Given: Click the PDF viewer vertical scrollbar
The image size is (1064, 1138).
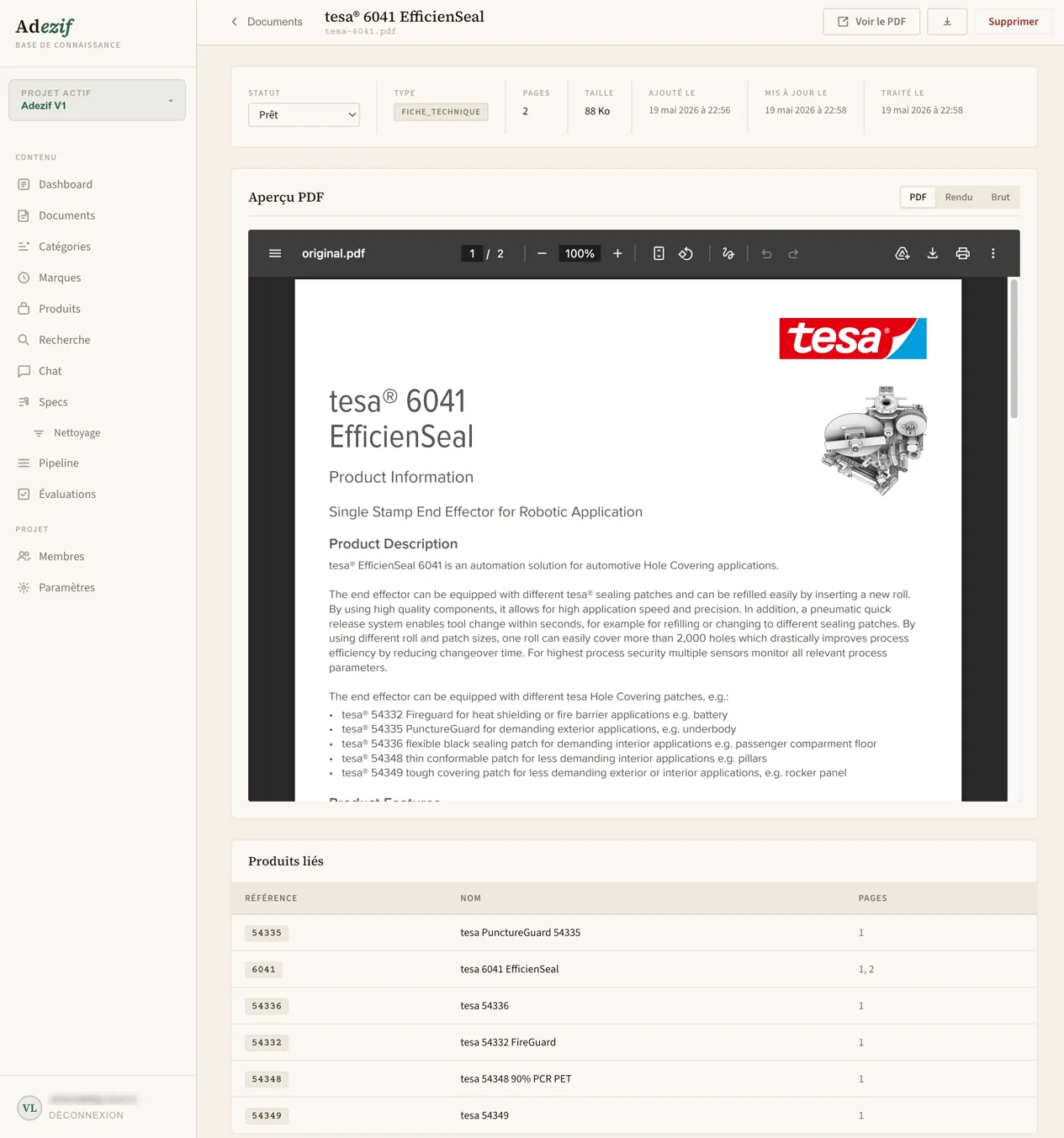Looking at the screenshot, I should click(1014, 349).
